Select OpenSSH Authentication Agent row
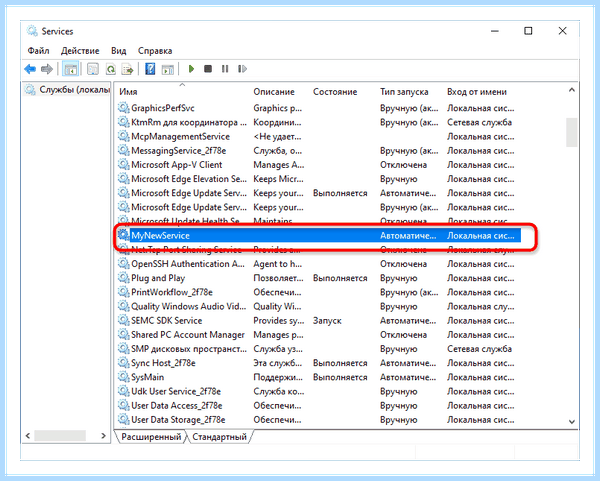Viewport: 600px width, 481px height. point(318,264)
